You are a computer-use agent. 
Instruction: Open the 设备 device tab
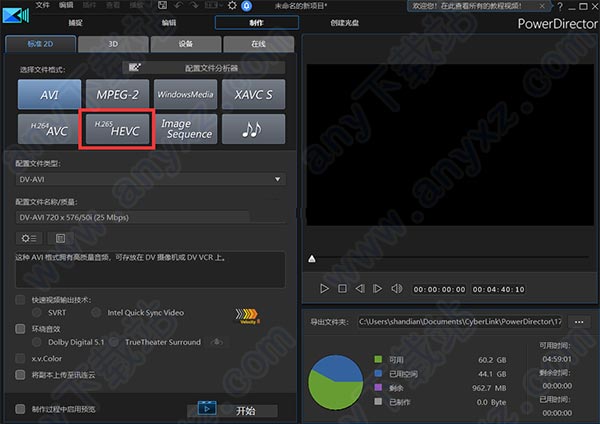186,44
